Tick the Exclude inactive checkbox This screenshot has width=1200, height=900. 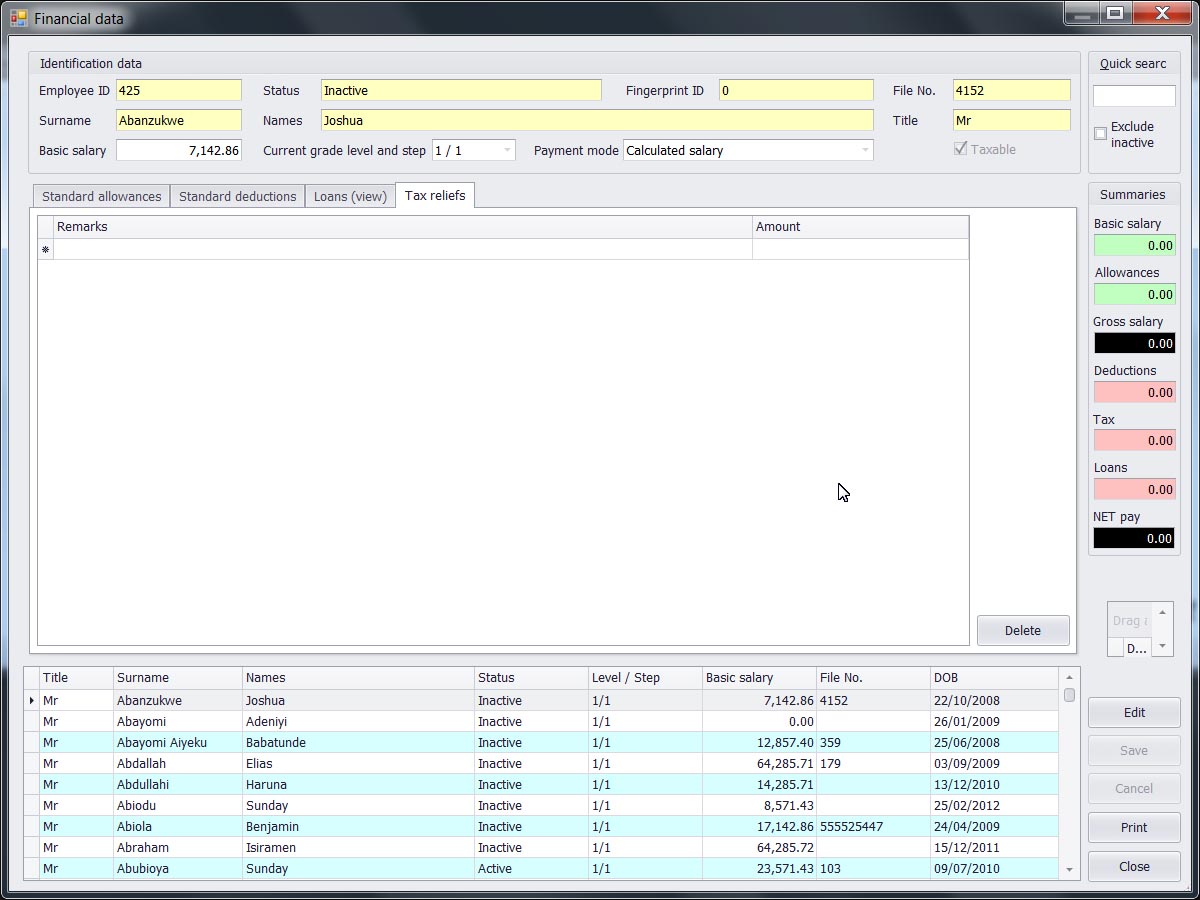point(1100,134)
